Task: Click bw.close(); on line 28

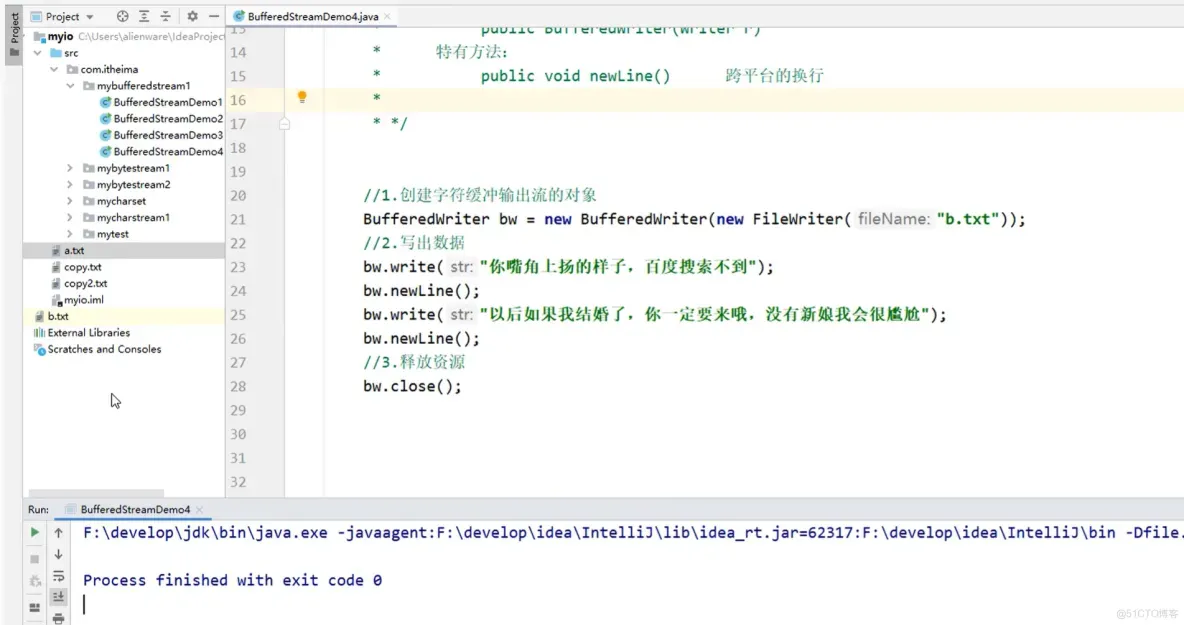Action: (412, 386)
